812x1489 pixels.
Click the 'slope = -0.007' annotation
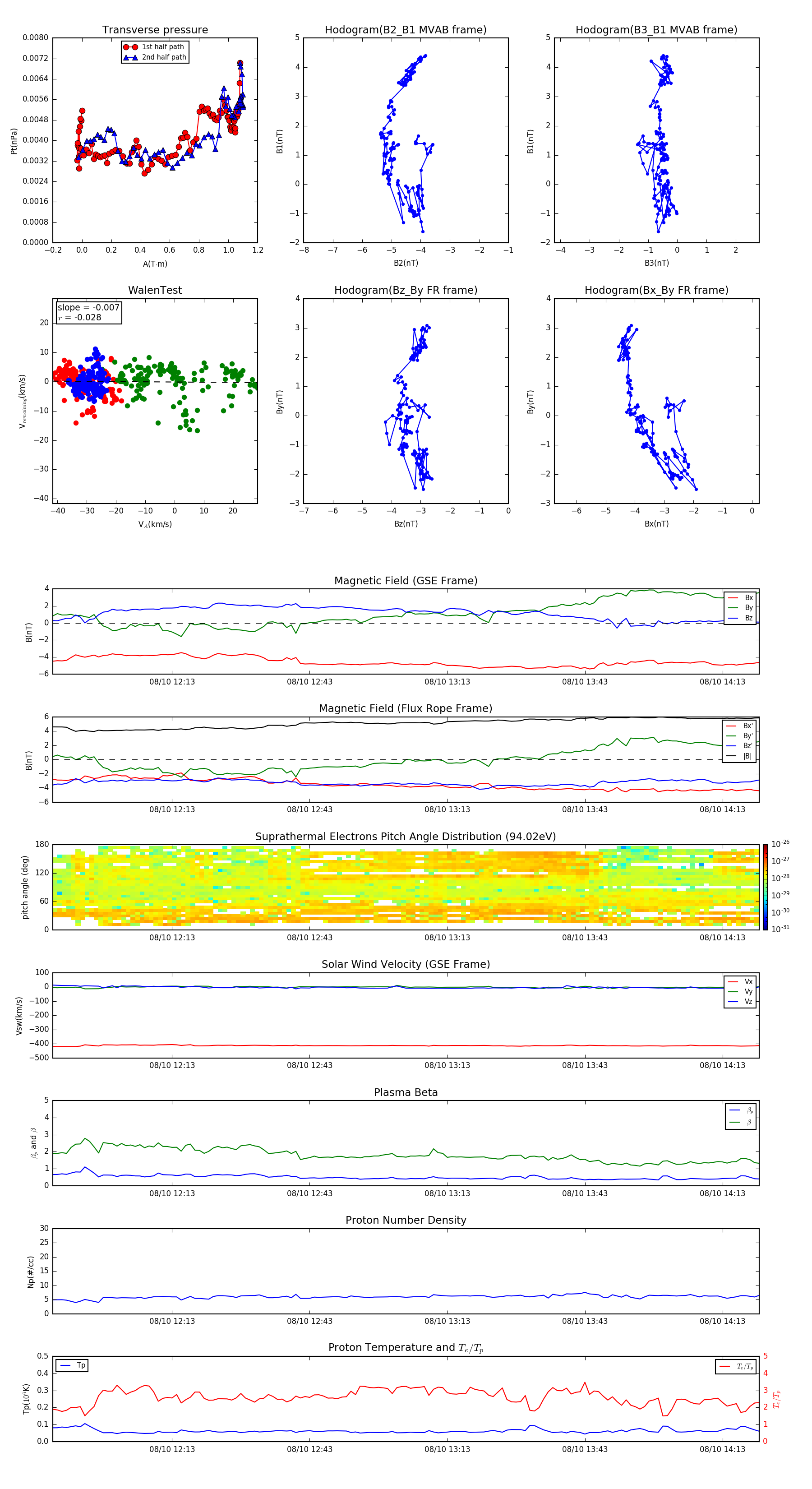click(88, 308)
